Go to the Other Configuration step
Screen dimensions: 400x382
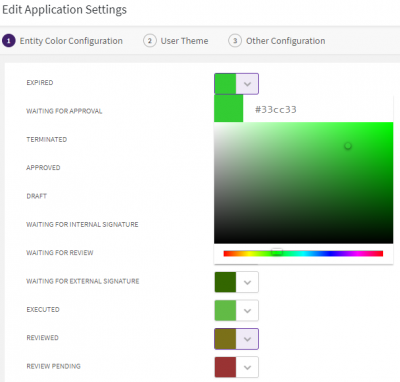286,41
